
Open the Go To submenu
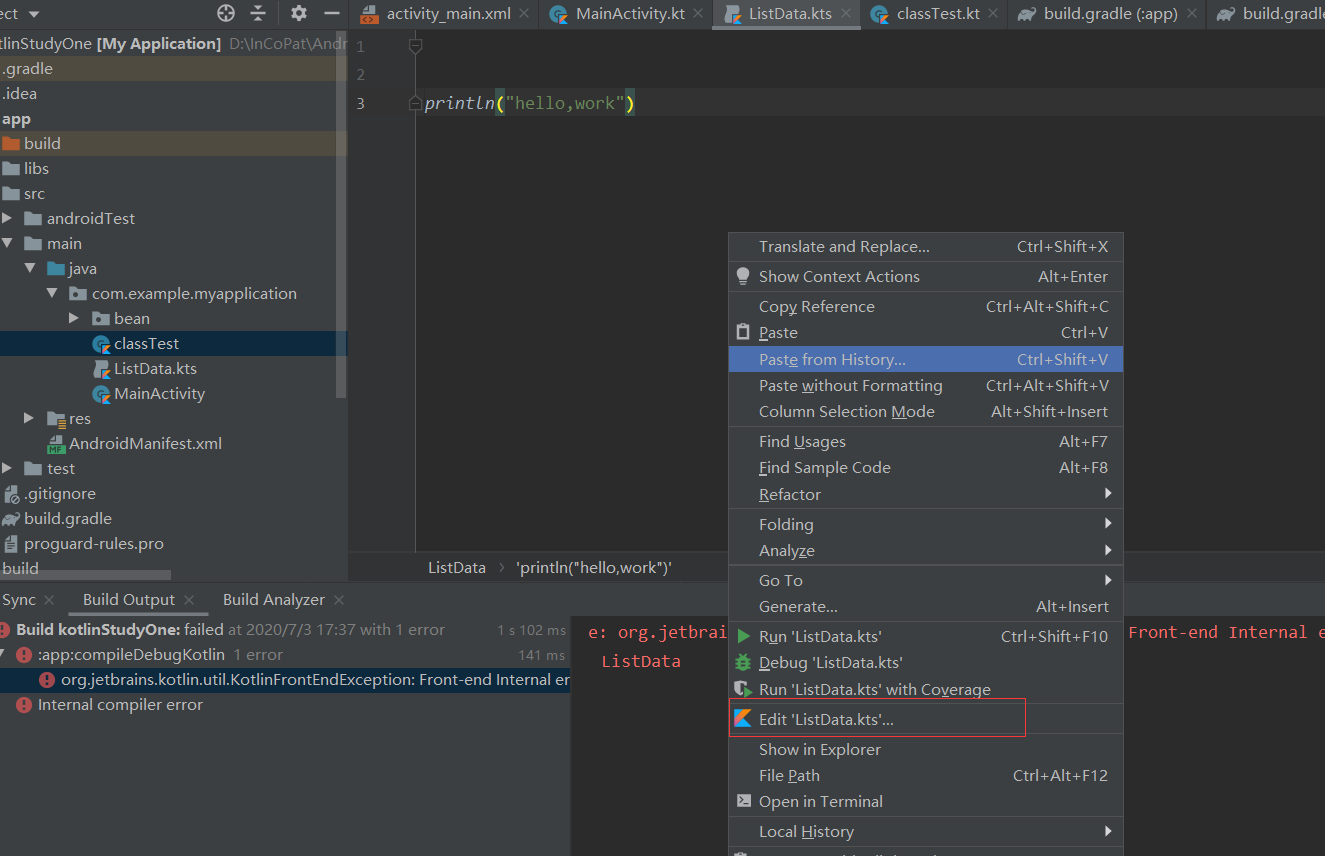tap(780, 580)
